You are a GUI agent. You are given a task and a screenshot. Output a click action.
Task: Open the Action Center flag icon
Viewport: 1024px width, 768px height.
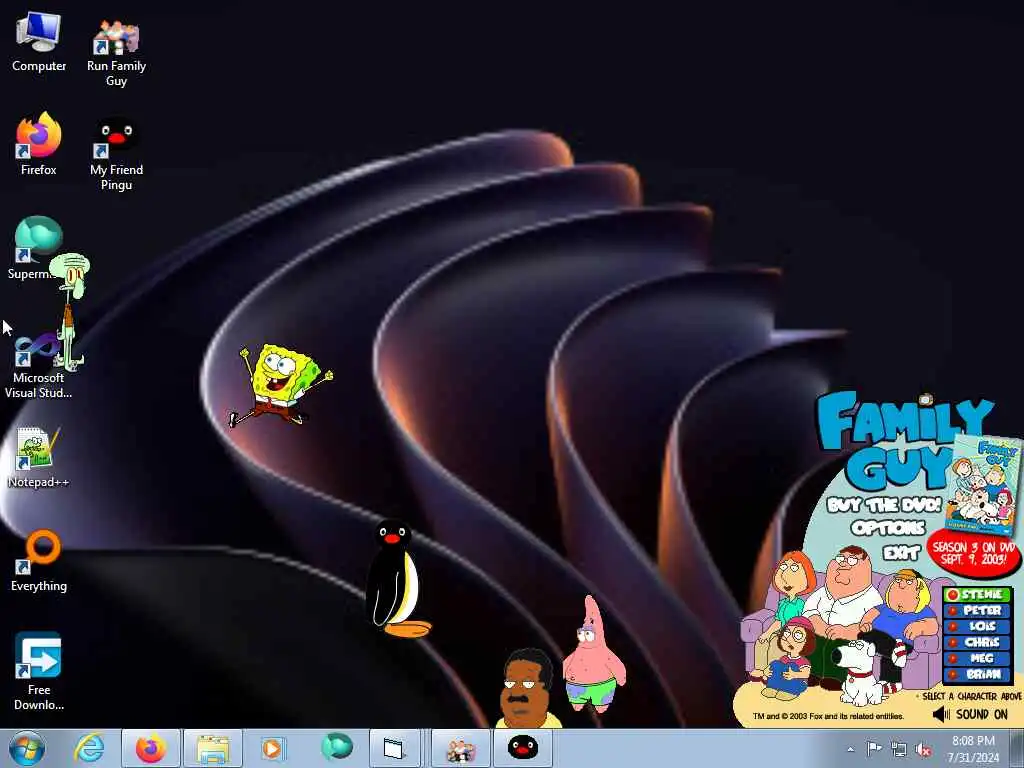point(874,749)
